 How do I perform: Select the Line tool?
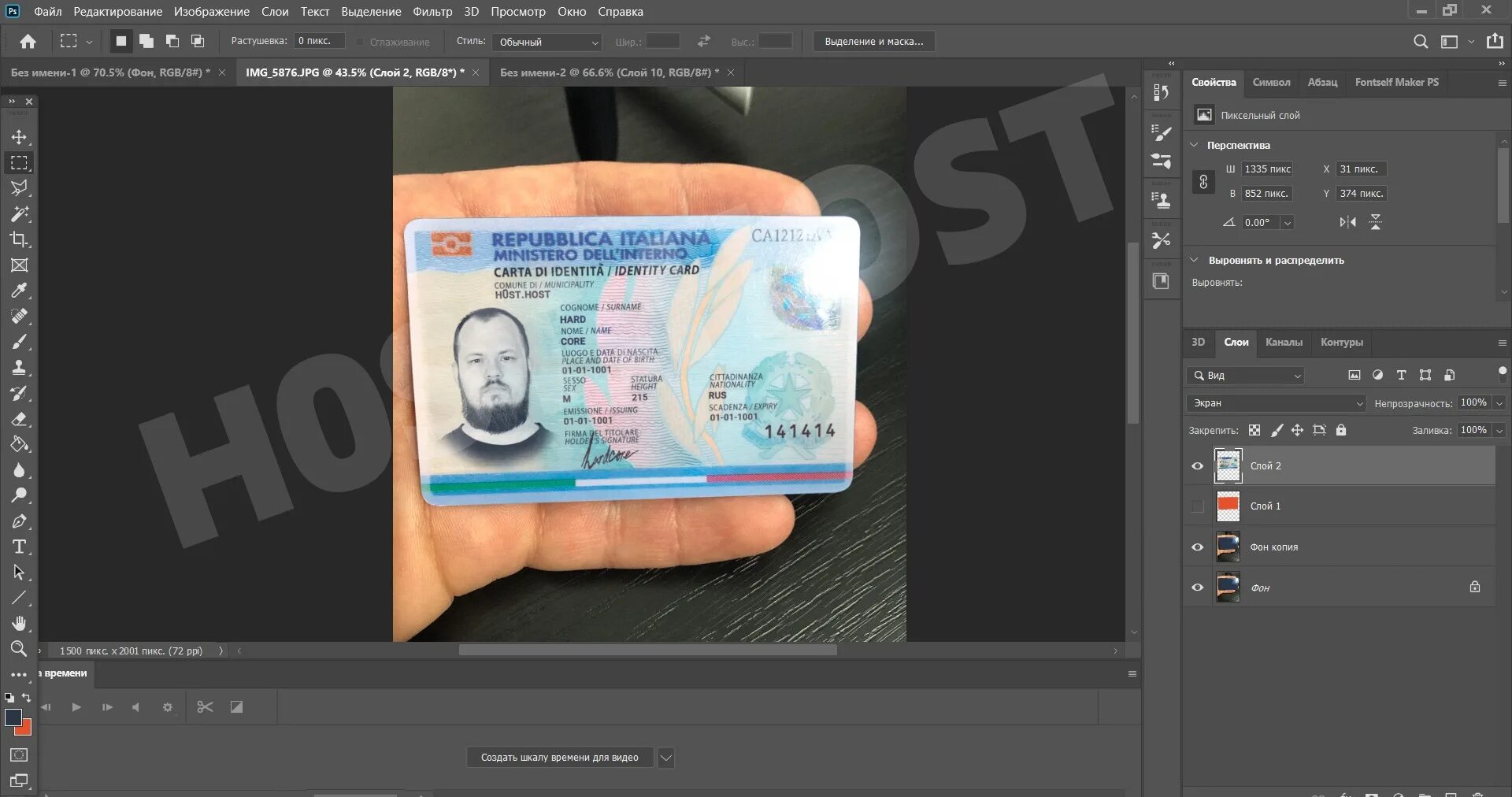coord(19,598)
